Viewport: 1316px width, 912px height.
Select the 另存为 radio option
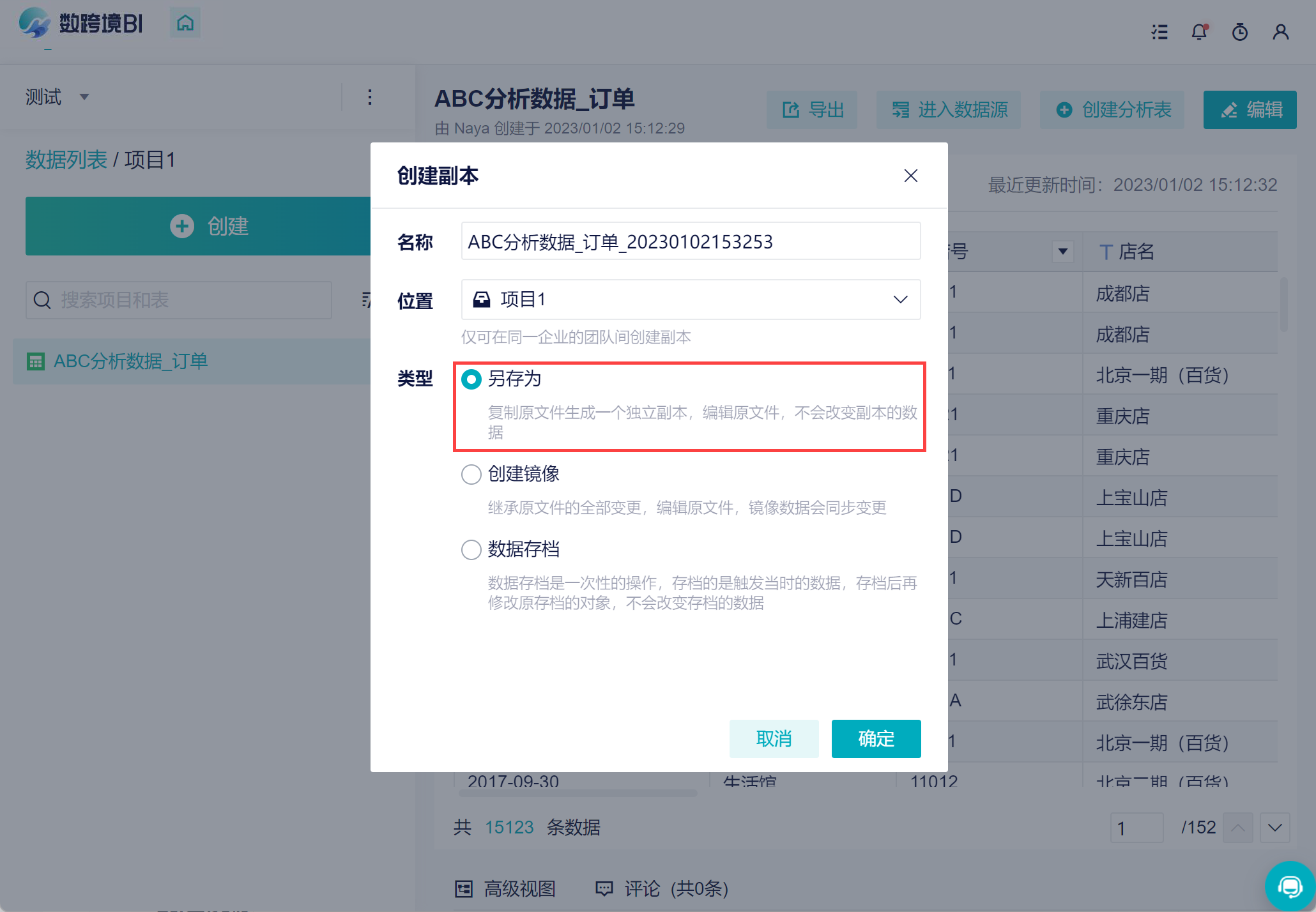pyautogui.click(x=471, y=379)
